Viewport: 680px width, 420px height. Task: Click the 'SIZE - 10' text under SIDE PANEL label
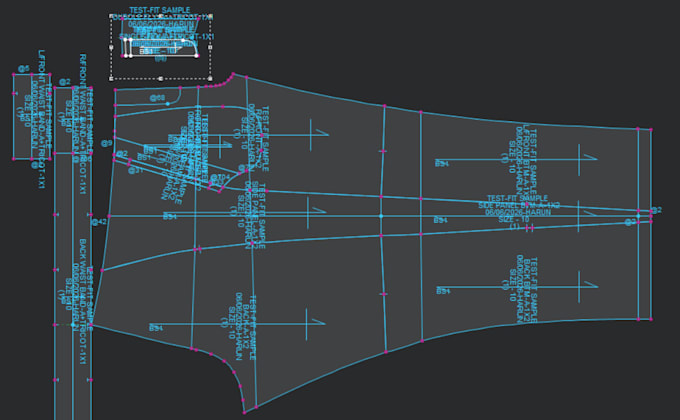[x=514, y=219]
